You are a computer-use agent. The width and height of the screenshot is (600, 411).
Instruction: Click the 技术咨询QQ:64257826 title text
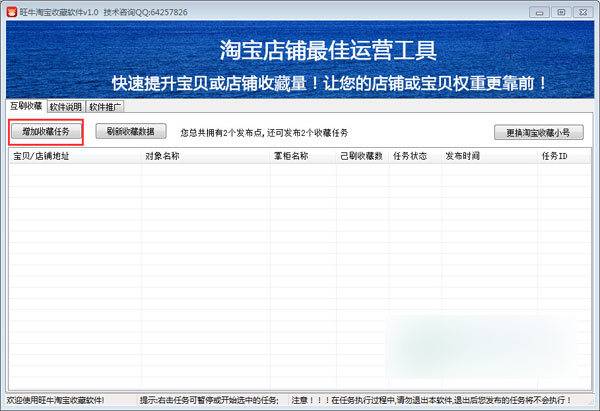(145, 12)
